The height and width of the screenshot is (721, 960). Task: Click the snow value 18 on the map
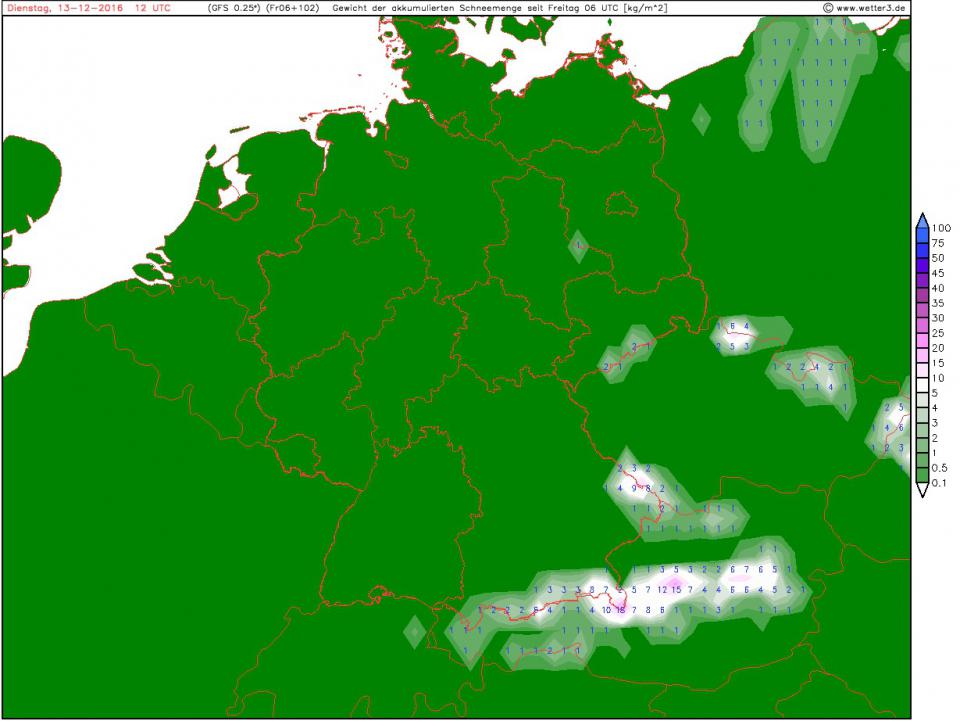tap(621, 609)
